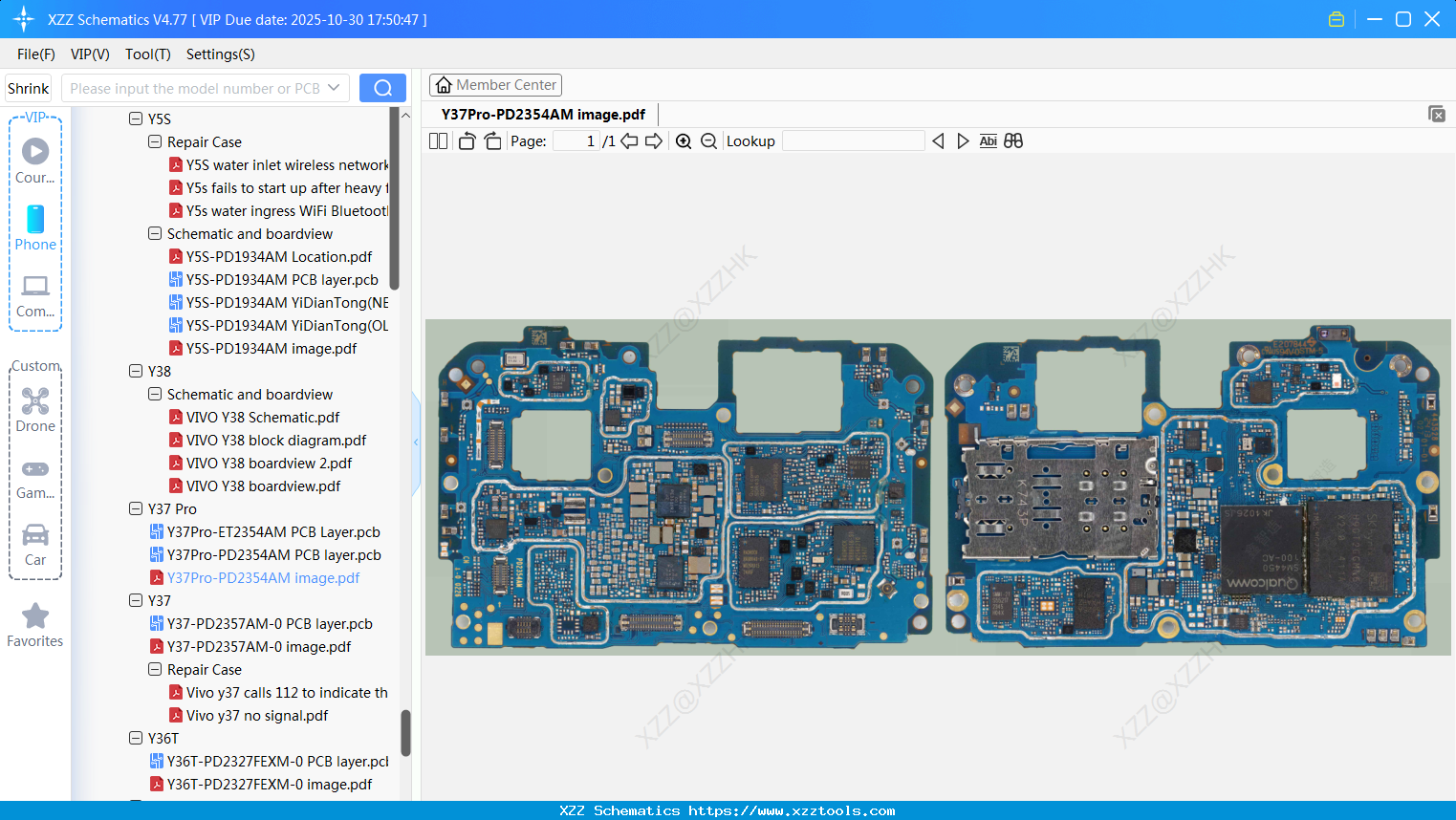
Task: Select the Phone category
Action: [35, 228]
